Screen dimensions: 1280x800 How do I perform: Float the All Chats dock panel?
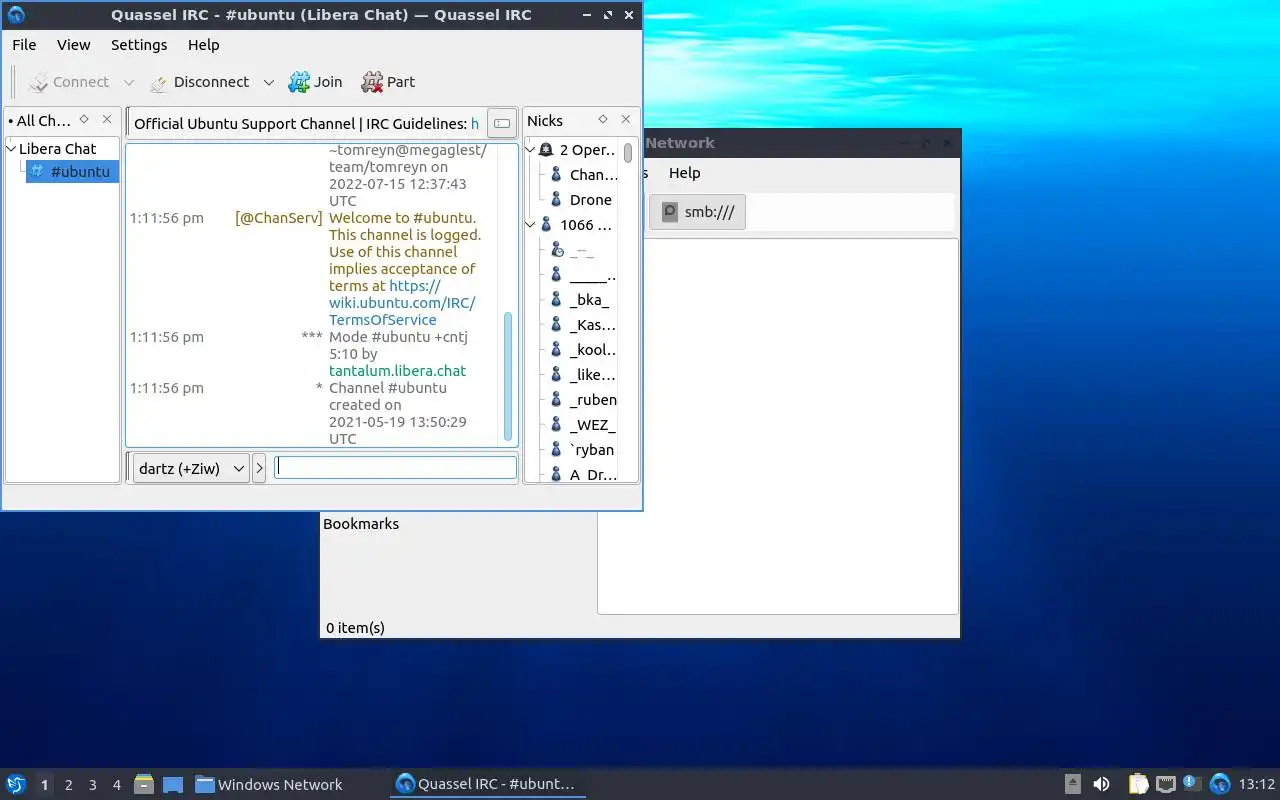pos(84,120)
